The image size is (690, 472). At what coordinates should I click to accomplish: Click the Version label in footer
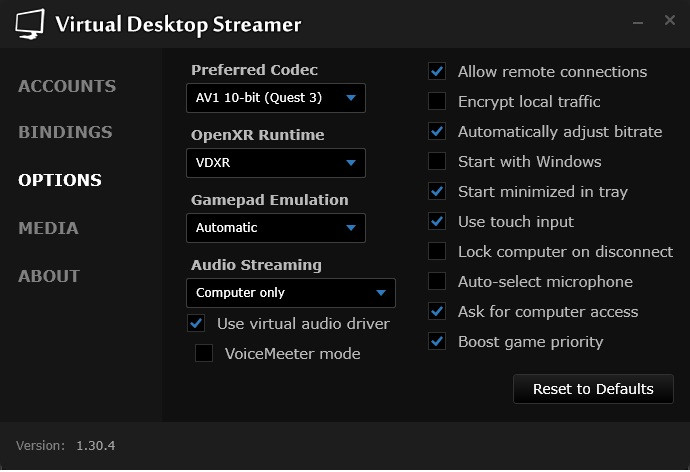tap(40, 446)
